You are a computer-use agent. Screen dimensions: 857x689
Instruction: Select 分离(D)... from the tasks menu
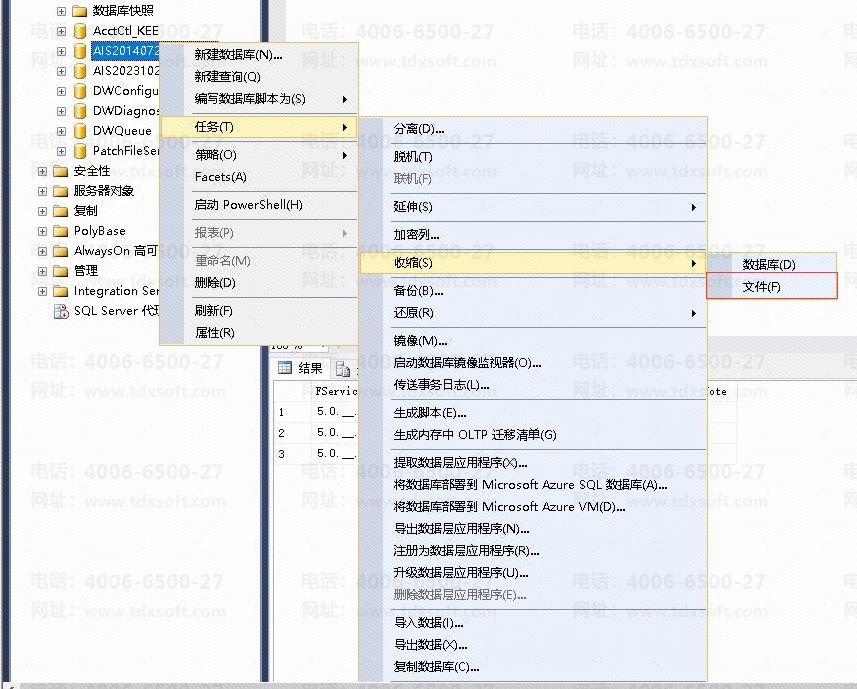(x=418, y=129)
